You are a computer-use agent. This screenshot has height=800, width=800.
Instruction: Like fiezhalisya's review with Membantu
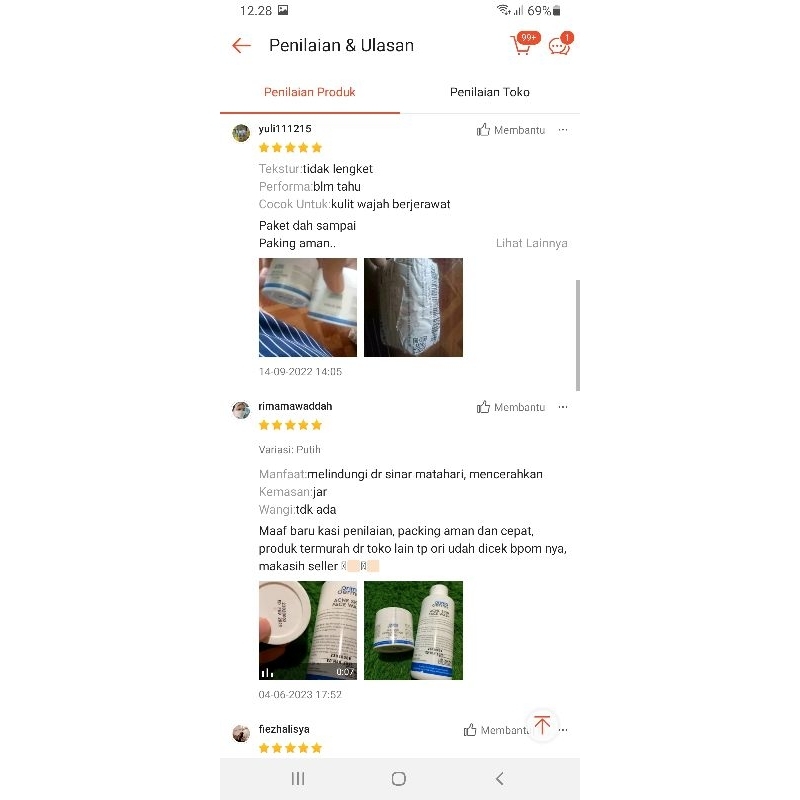tap(496, 730)
